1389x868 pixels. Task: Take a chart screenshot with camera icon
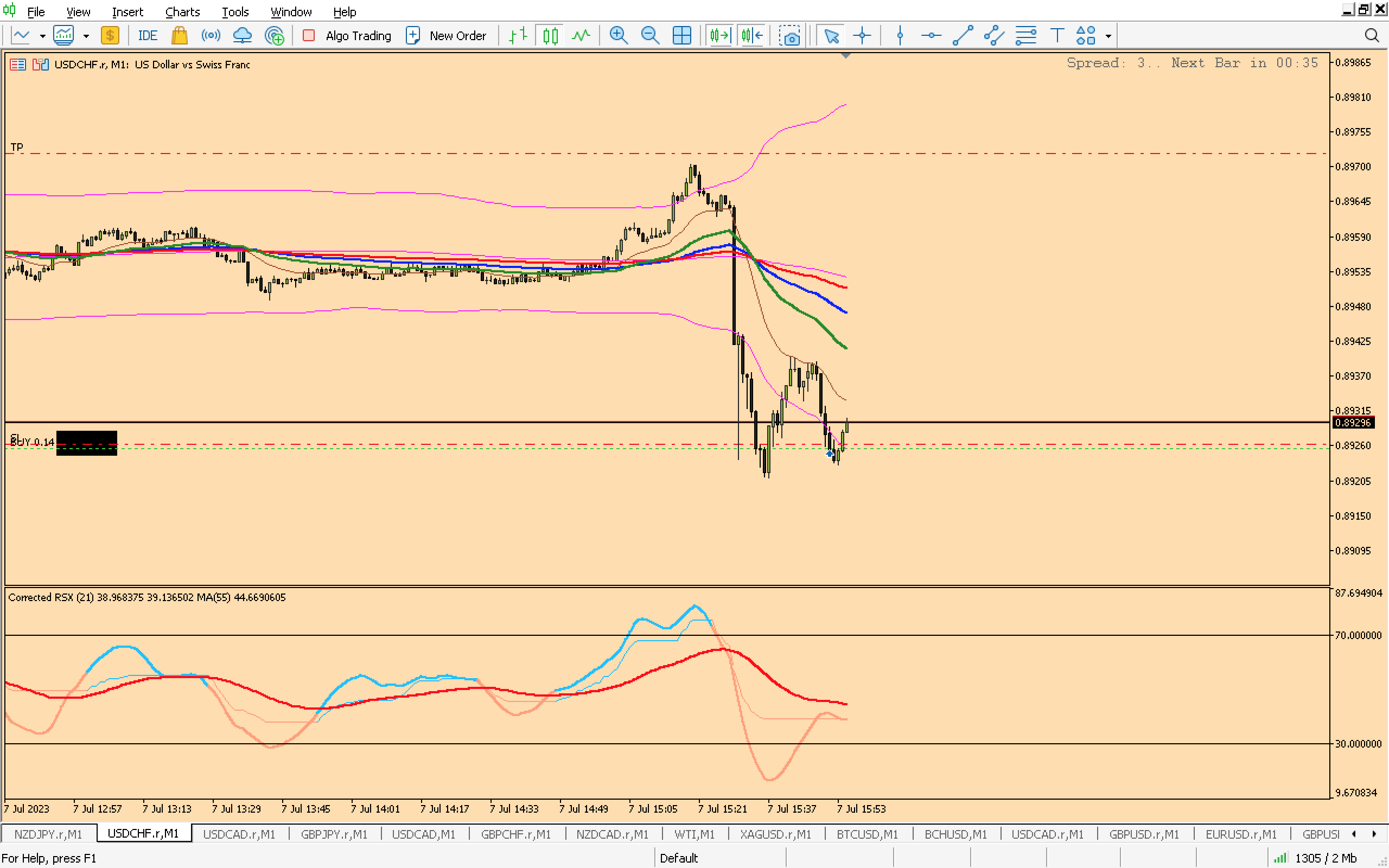coord(790,36)
